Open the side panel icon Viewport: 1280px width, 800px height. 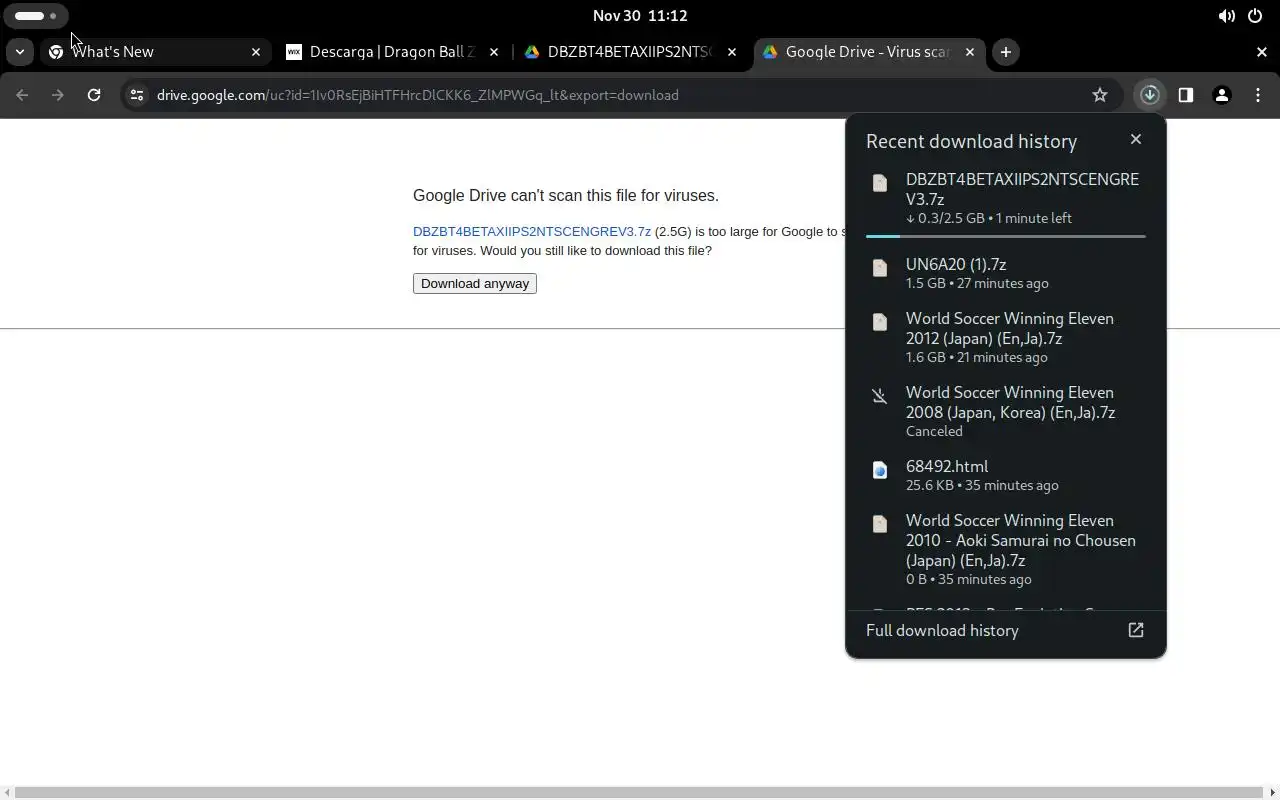coord(1186,95)
